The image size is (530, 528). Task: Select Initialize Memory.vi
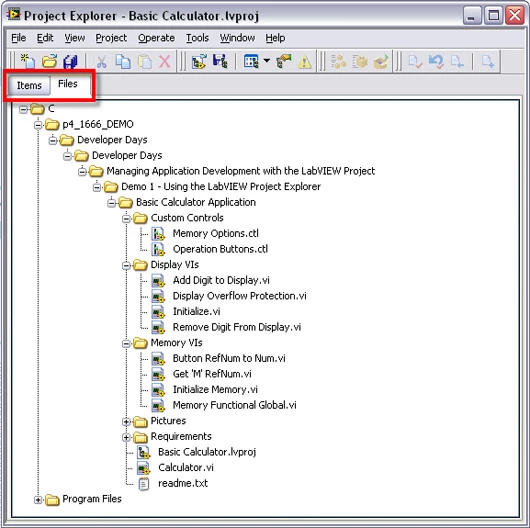pyautogui.click(x=215, y=389)
